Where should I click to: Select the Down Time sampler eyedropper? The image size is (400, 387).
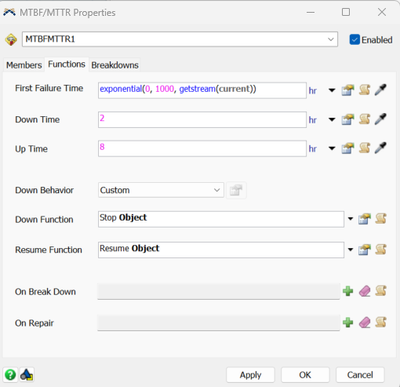(x=380, y=119)
